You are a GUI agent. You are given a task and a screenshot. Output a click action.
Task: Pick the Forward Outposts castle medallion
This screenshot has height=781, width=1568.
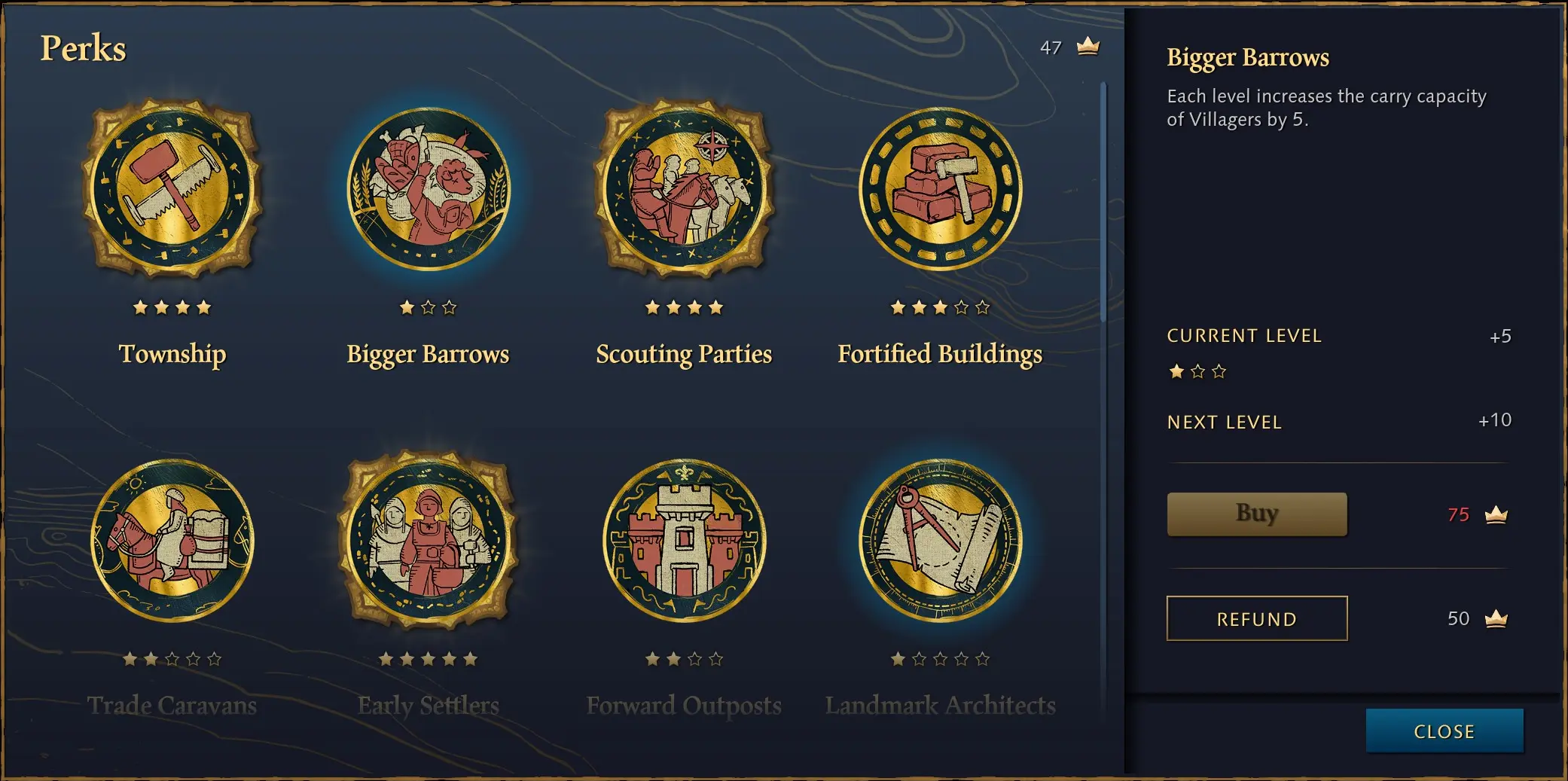click(x=685, y=541)
